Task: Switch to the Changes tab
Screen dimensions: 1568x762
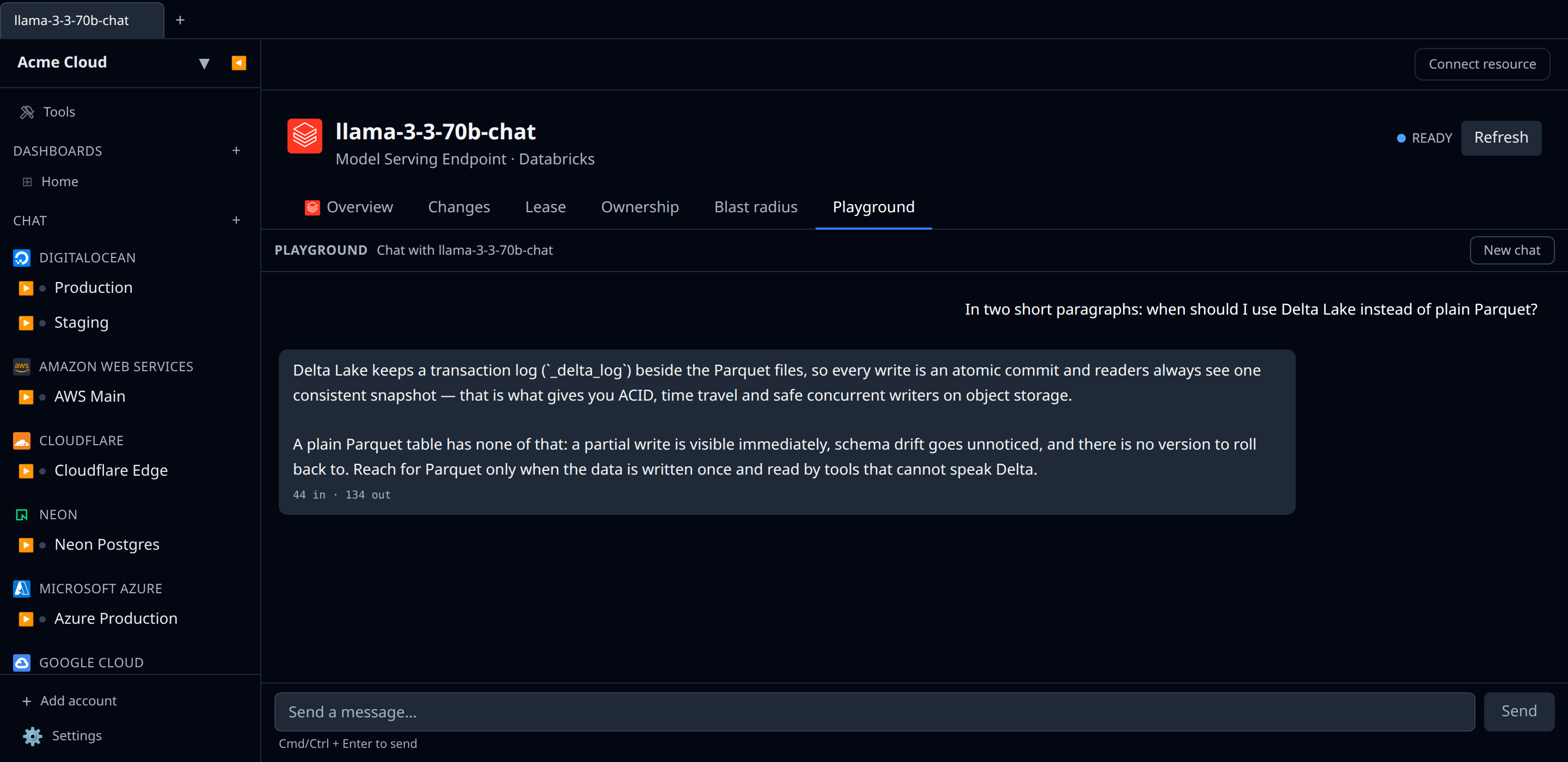Action: coord(459,207)
